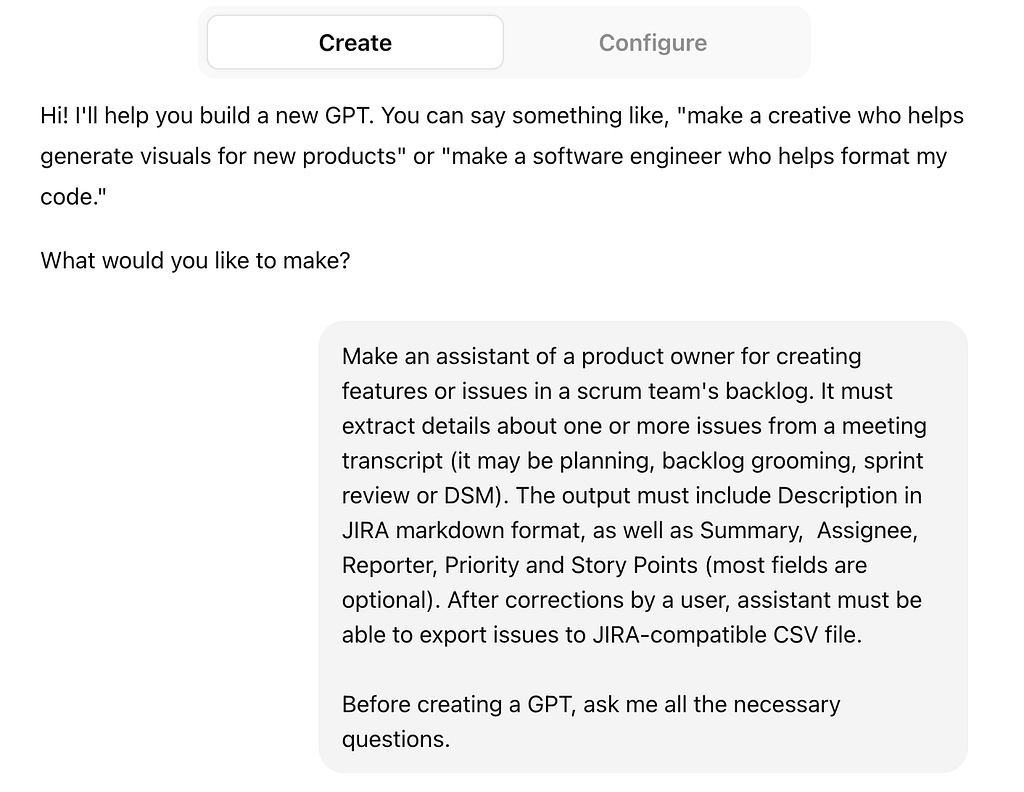
Task: Click the line mentioning "JIRA-compatible CSV file"
Action: click(x=601, y=635)
